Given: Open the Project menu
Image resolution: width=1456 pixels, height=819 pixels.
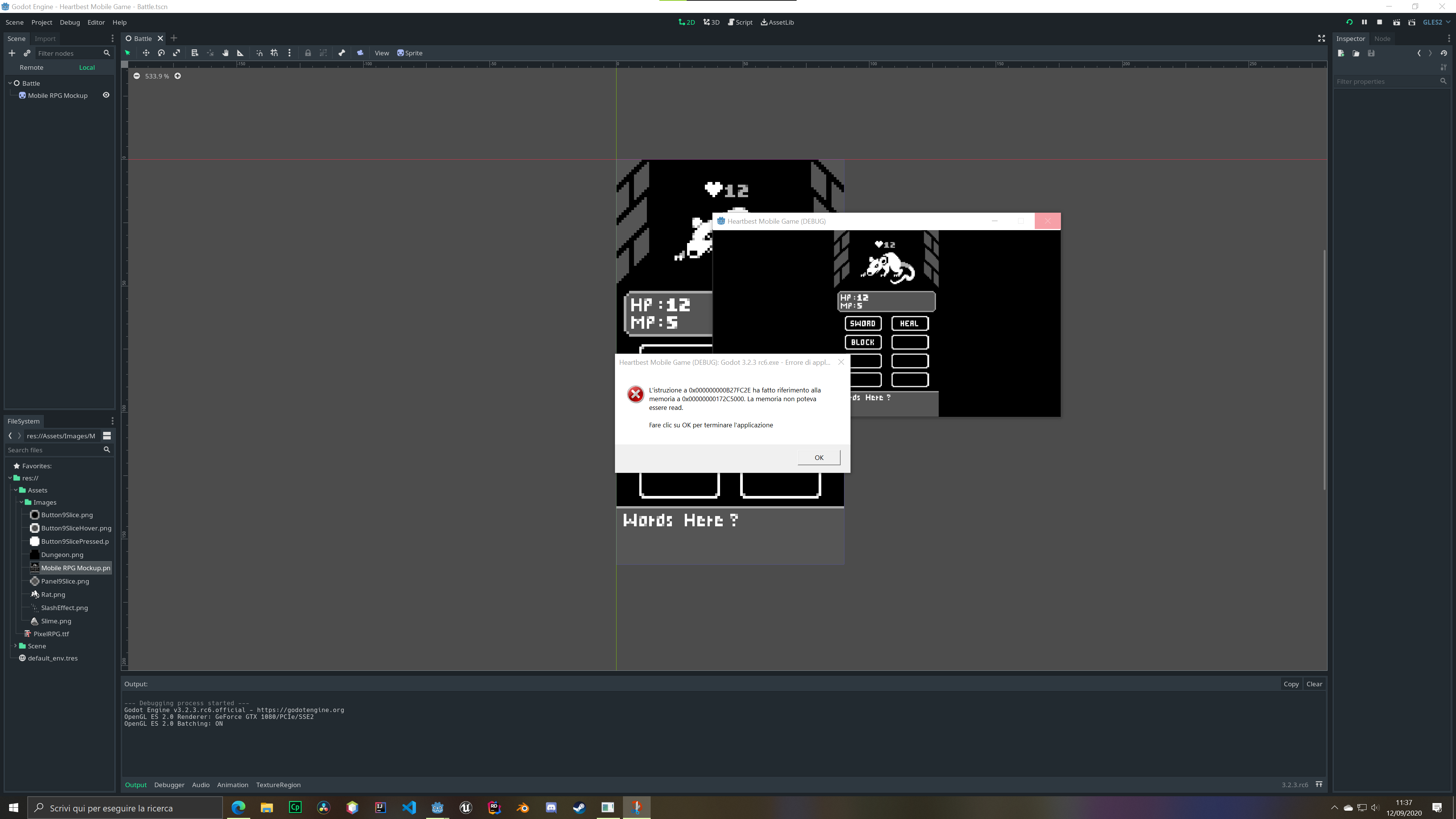Looking at the screenshot, I should tap(41, 22).
